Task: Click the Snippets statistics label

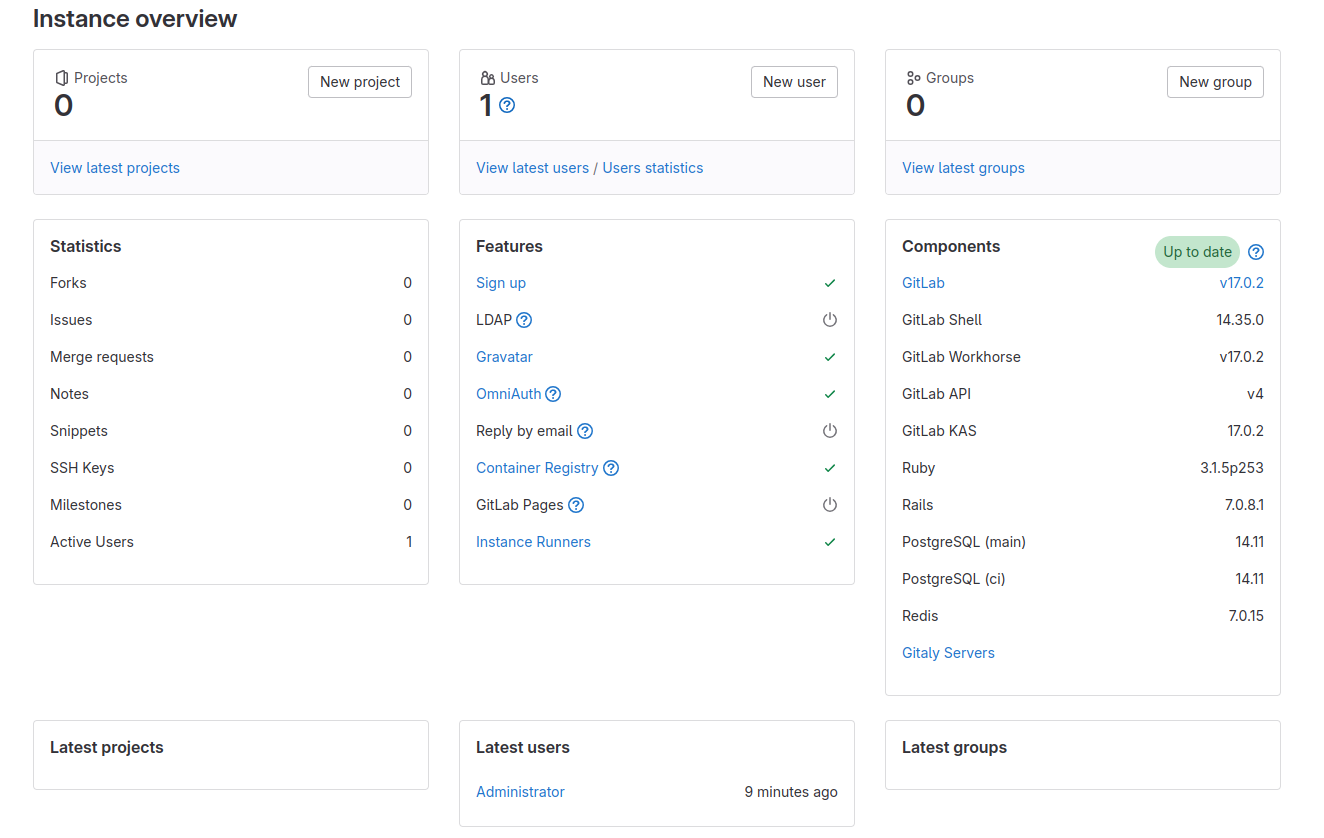Action: click(x=79, y=431)
